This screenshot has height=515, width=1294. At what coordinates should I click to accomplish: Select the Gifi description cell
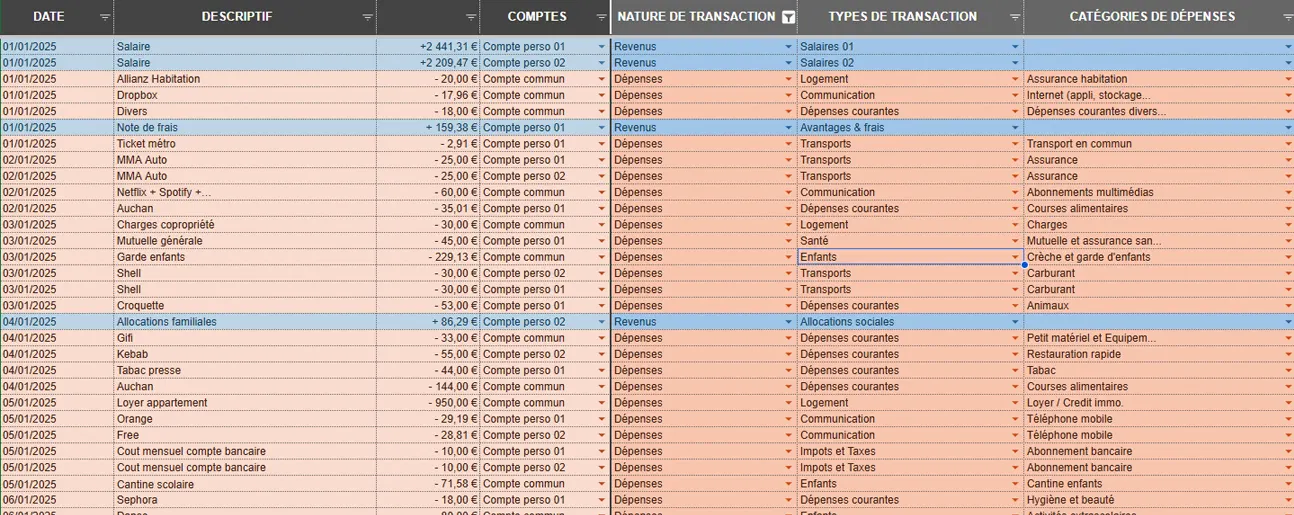245,338
